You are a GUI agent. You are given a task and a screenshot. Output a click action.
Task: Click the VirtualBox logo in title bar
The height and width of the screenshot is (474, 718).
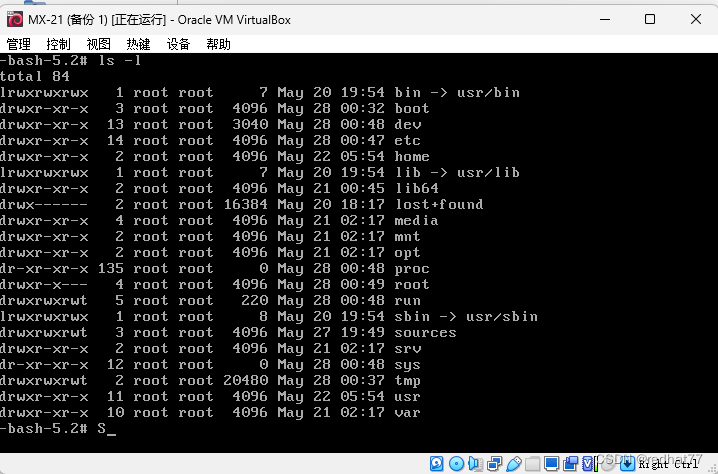15,20
